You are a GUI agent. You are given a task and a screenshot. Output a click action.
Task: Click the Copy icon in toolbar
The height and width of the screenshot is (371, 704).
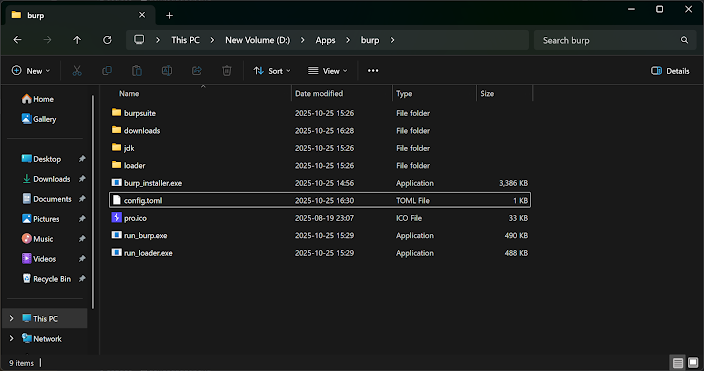point(107,71)
